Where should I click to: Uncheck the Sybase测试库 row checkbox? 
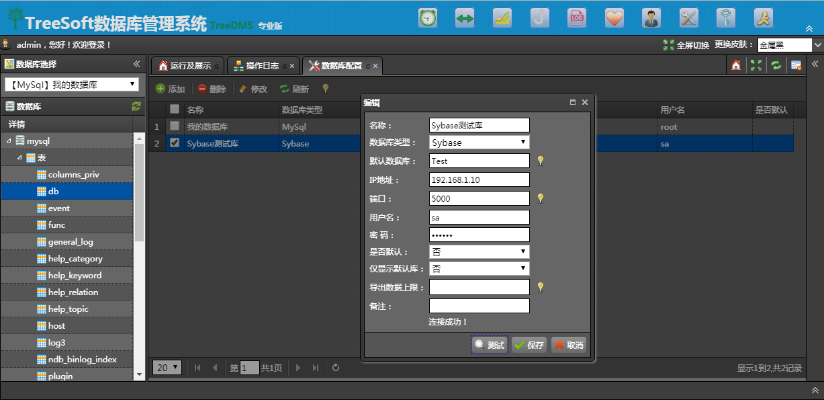tap(175, 143)
